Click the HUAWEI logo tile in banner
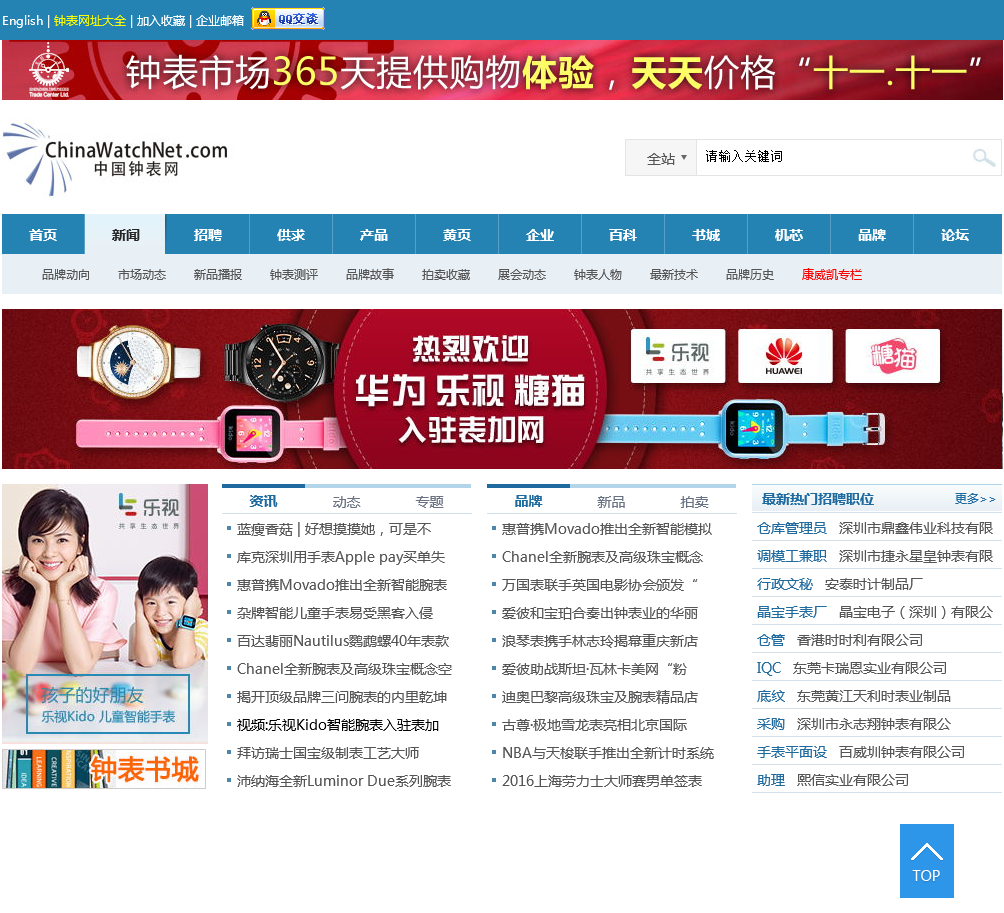 tap(785, 356)
